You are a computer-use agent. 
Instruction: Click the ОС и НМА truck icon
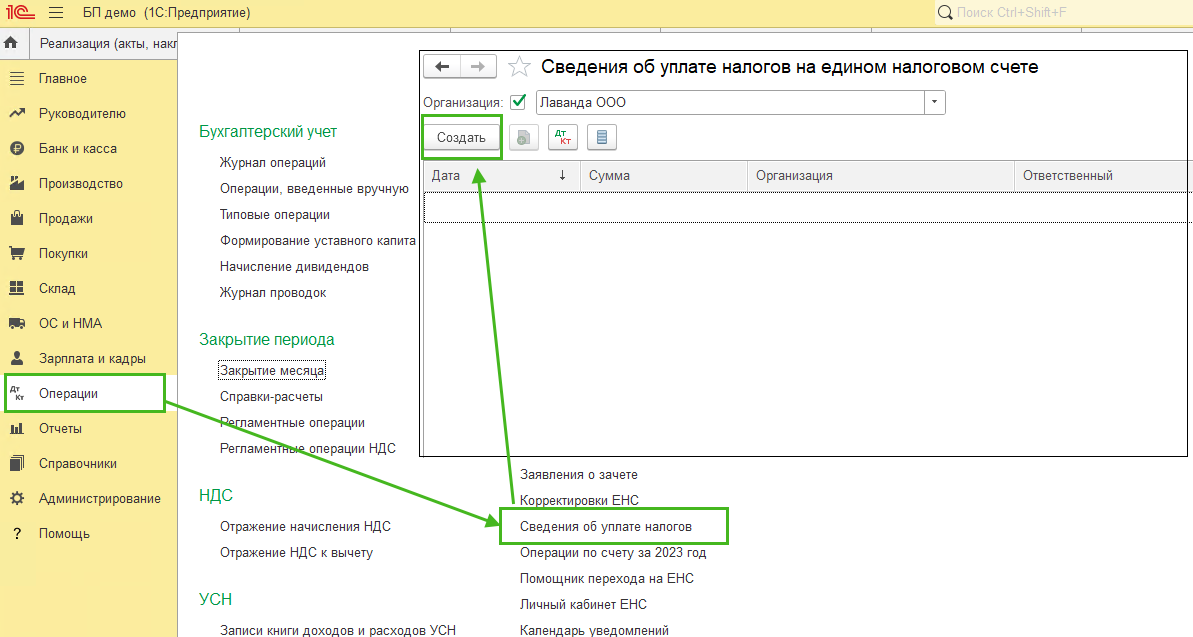pos(17,323)
